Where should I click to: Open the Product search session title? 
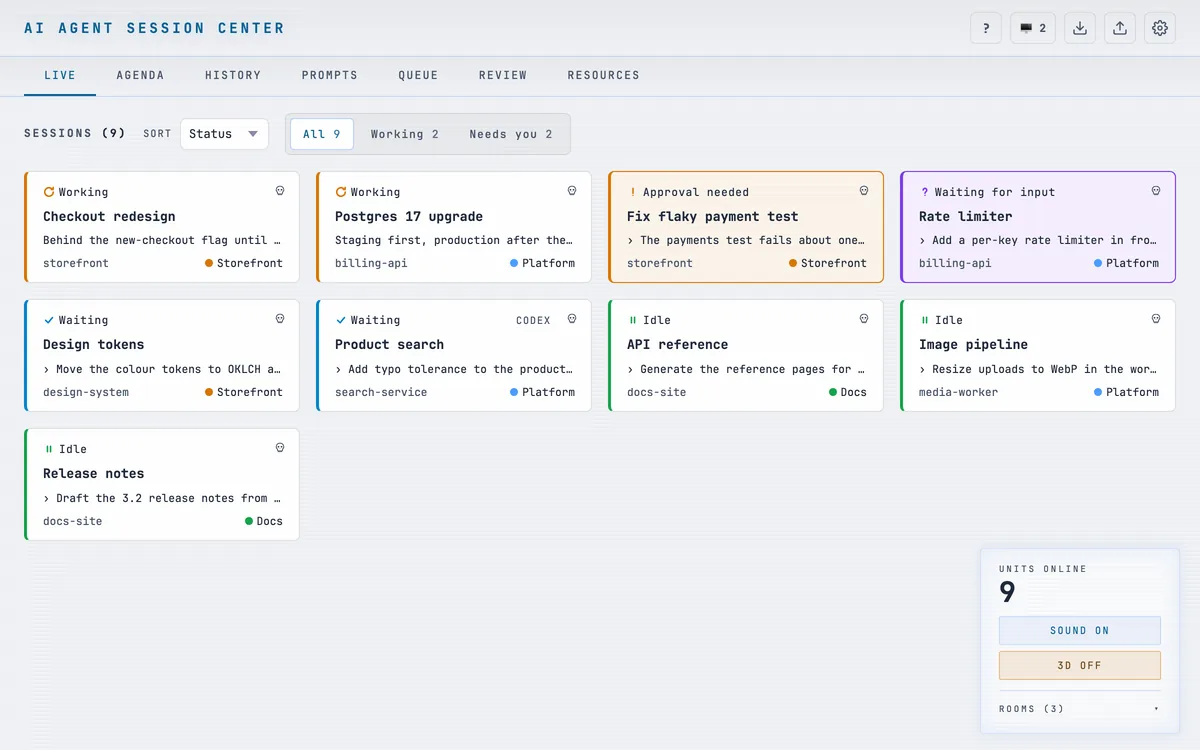pyautogui.click(x=390, y=344)
